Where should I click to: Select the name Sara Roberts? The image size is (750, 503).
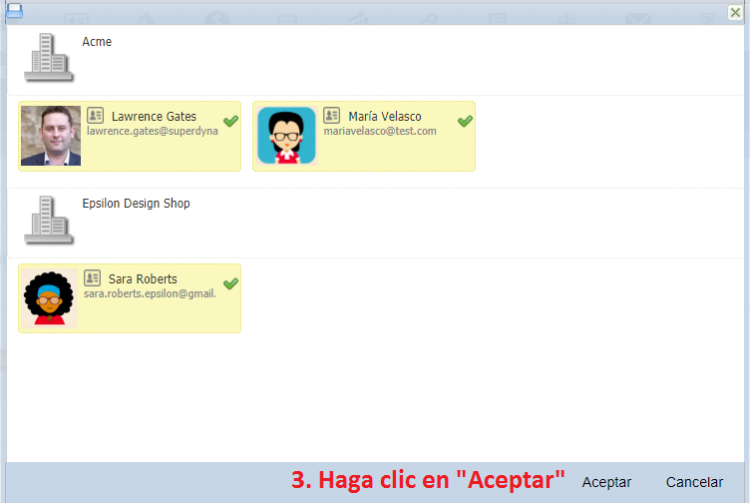(x=143, y=279)
